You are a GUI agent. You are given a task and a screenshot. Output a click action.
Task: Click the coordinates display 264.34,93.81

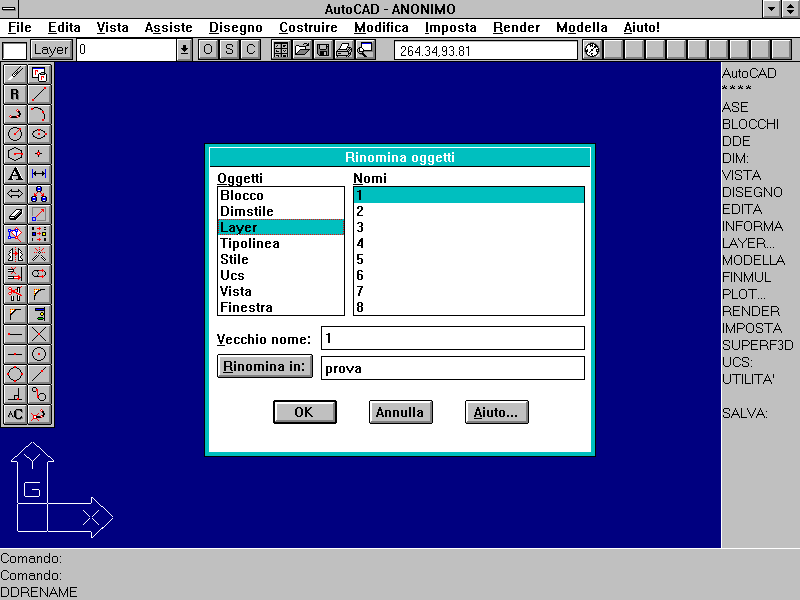[486, 51]
